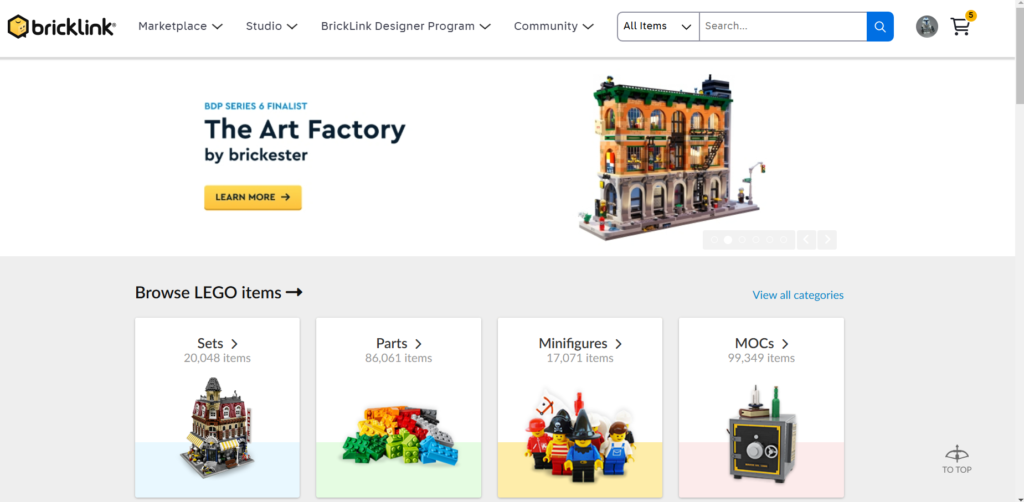Show the next banner slide arrow
Screen dimensions: 1024x502
click(x=827, y=240)
